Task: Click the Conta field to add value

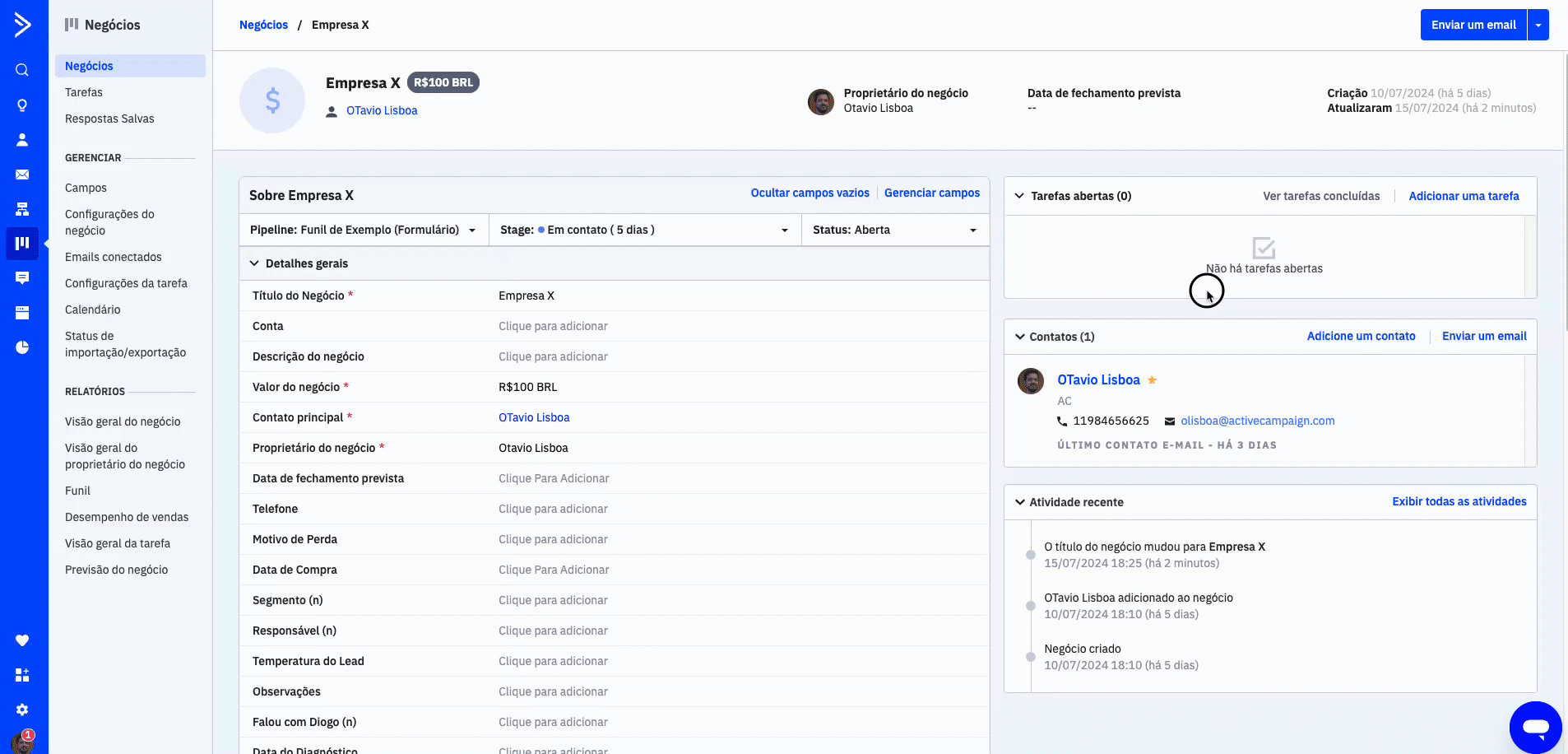Action: (553, 326)
